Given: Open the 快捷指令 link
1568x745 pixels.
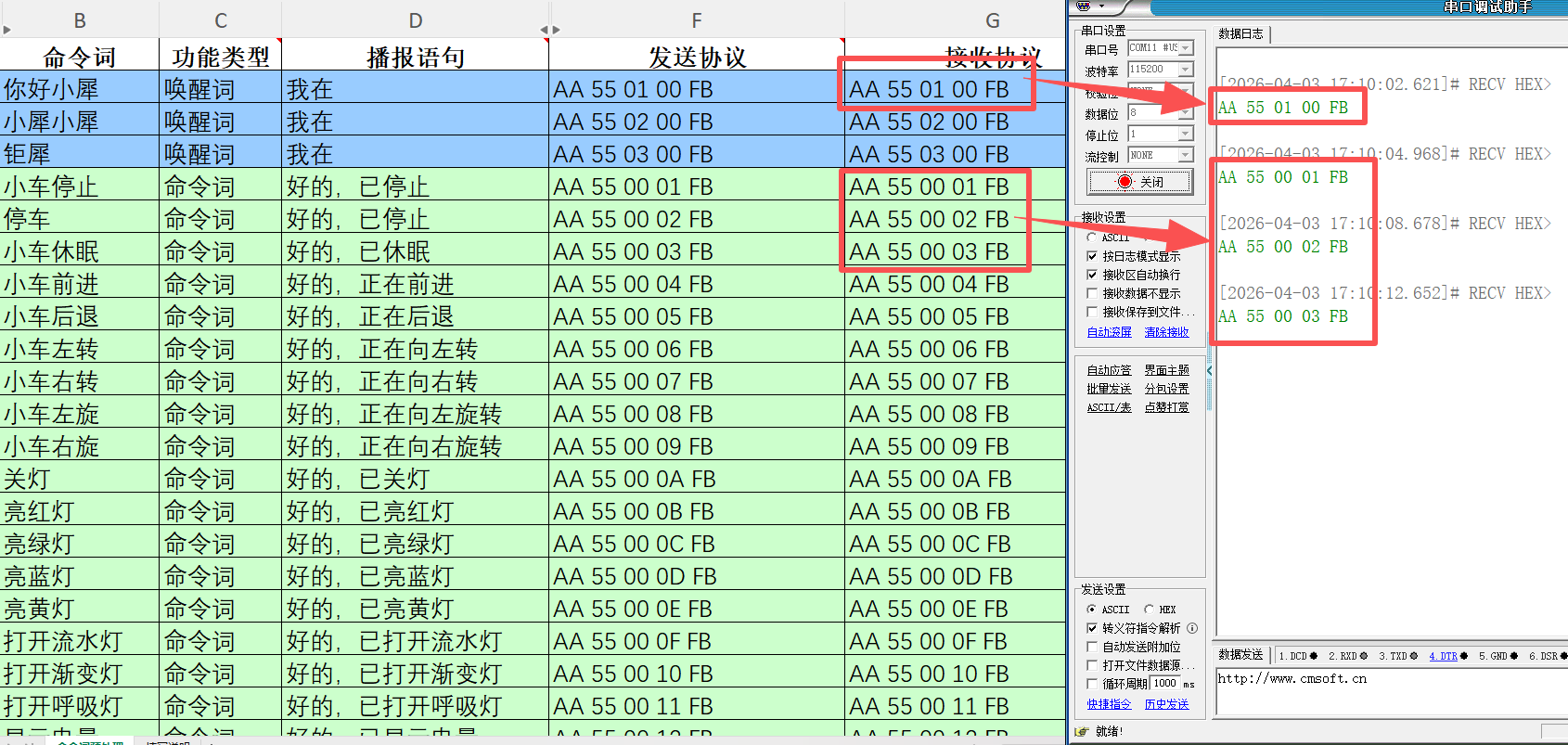Looking at the screenshot, I should tap(1110, 704).
